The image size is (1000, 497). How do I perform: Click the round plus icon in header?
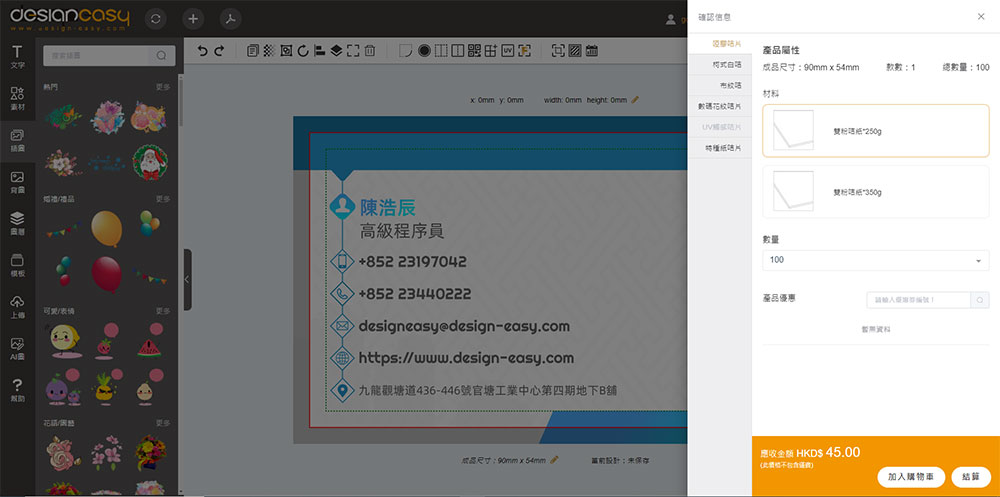click(193, 19)
